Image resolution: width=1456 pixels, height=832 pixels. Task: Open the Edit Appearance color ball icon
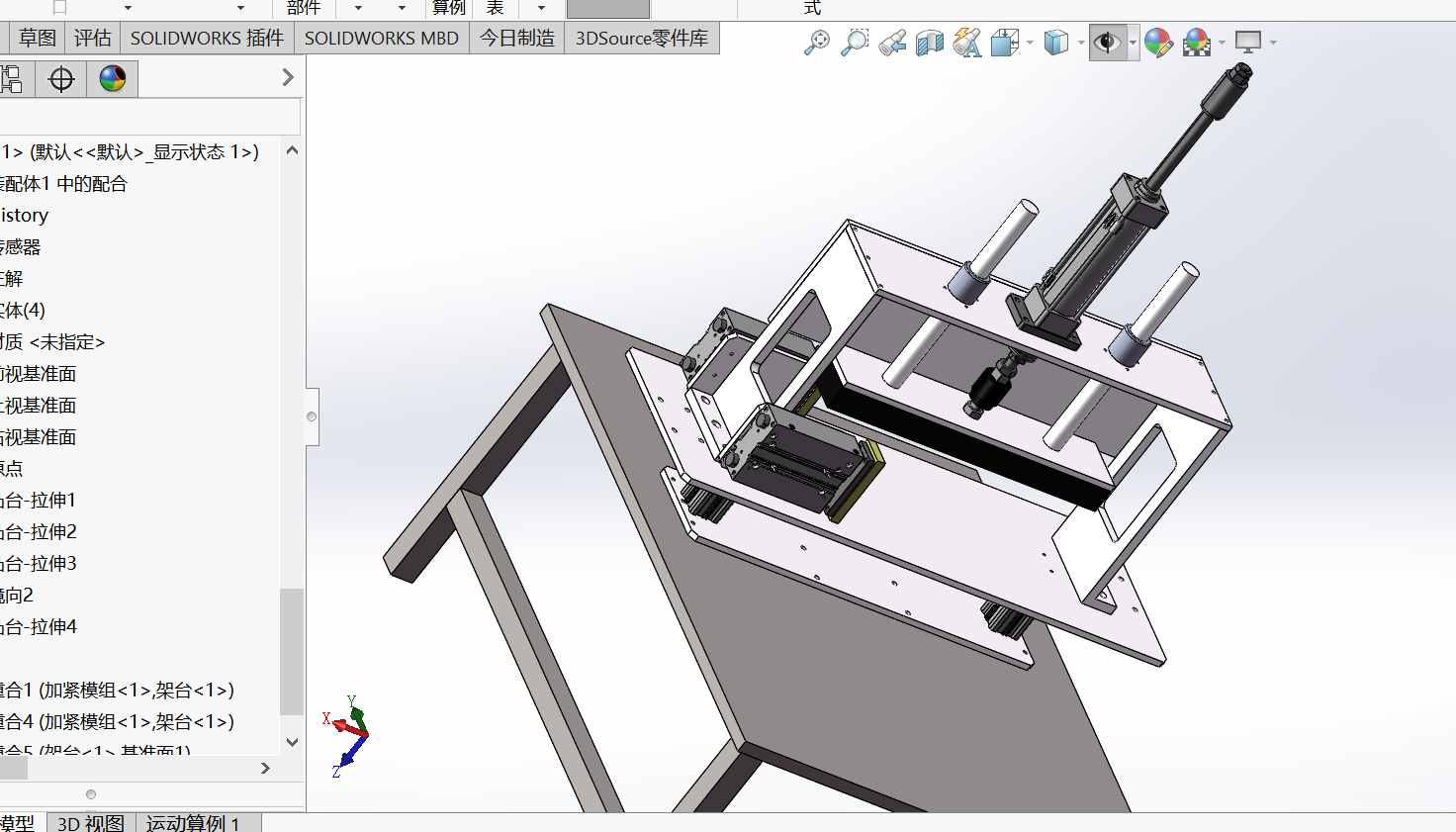click(x=1159, y=43)
